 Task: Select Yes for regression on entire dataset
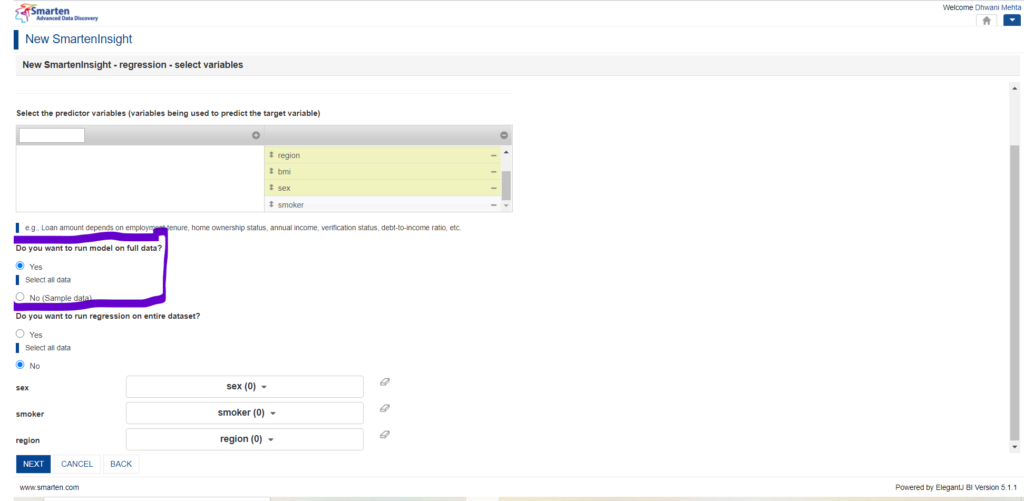[20, 334]
